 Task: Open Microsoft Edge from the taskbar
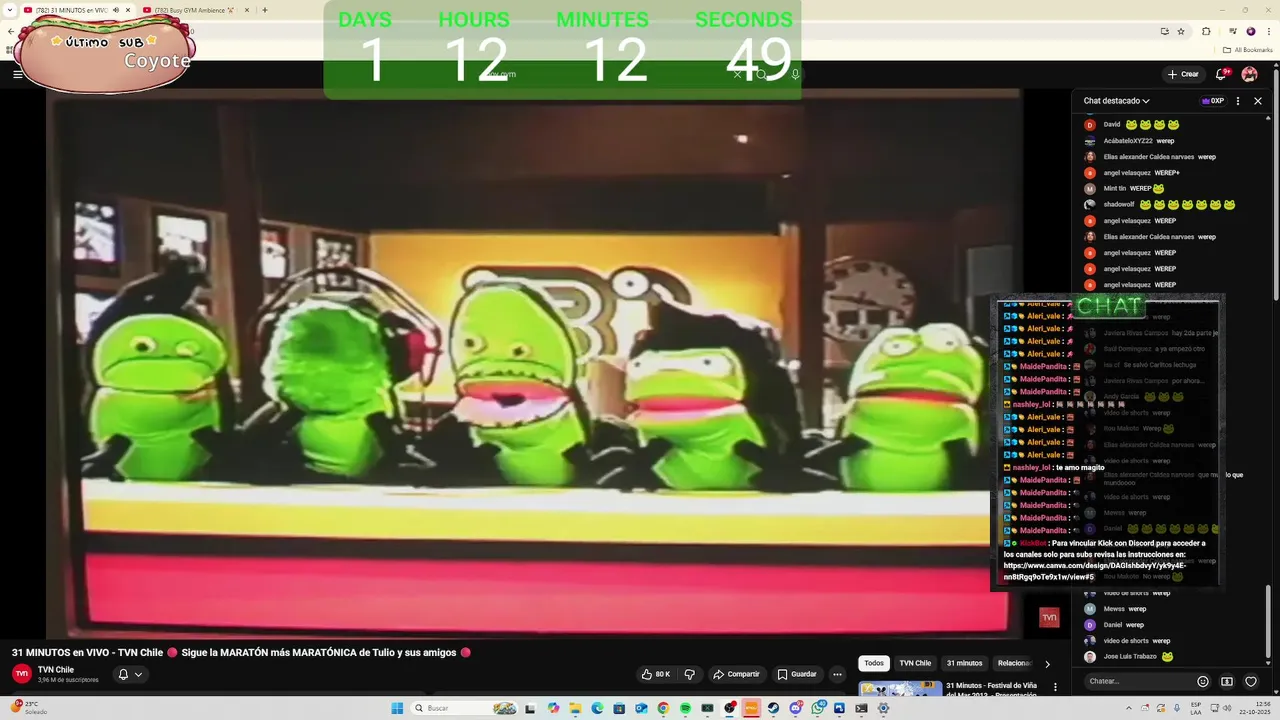pos(597,708)
